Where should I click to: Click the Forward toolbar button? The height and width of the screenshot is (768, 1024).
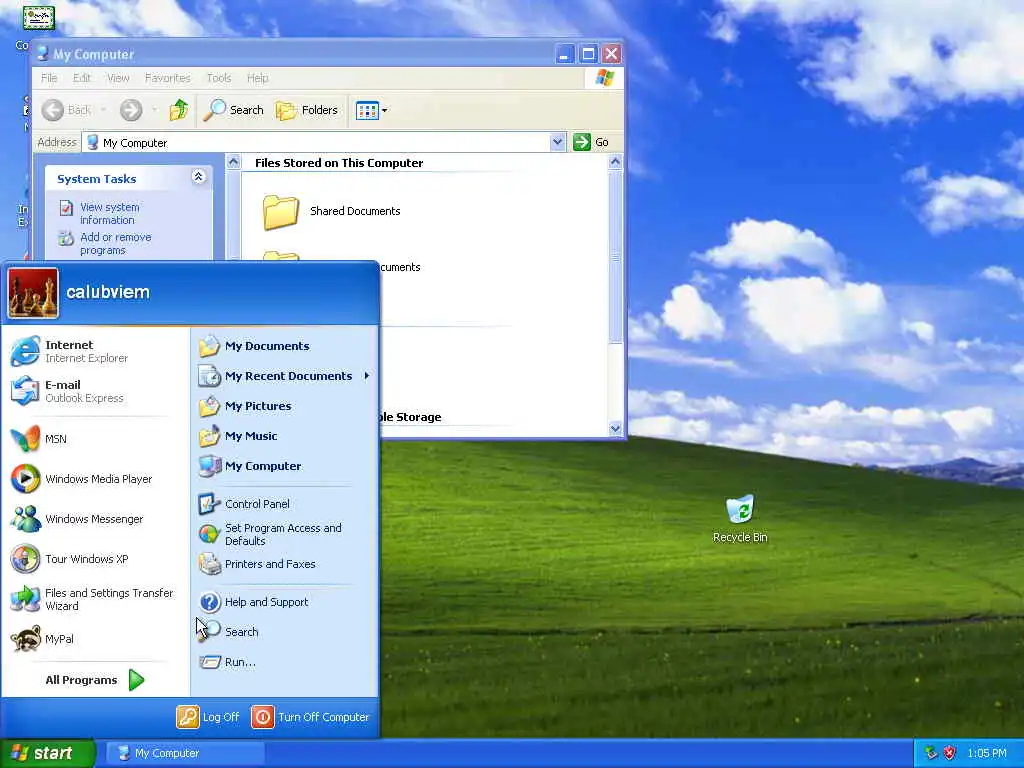[x=131, y=110]
